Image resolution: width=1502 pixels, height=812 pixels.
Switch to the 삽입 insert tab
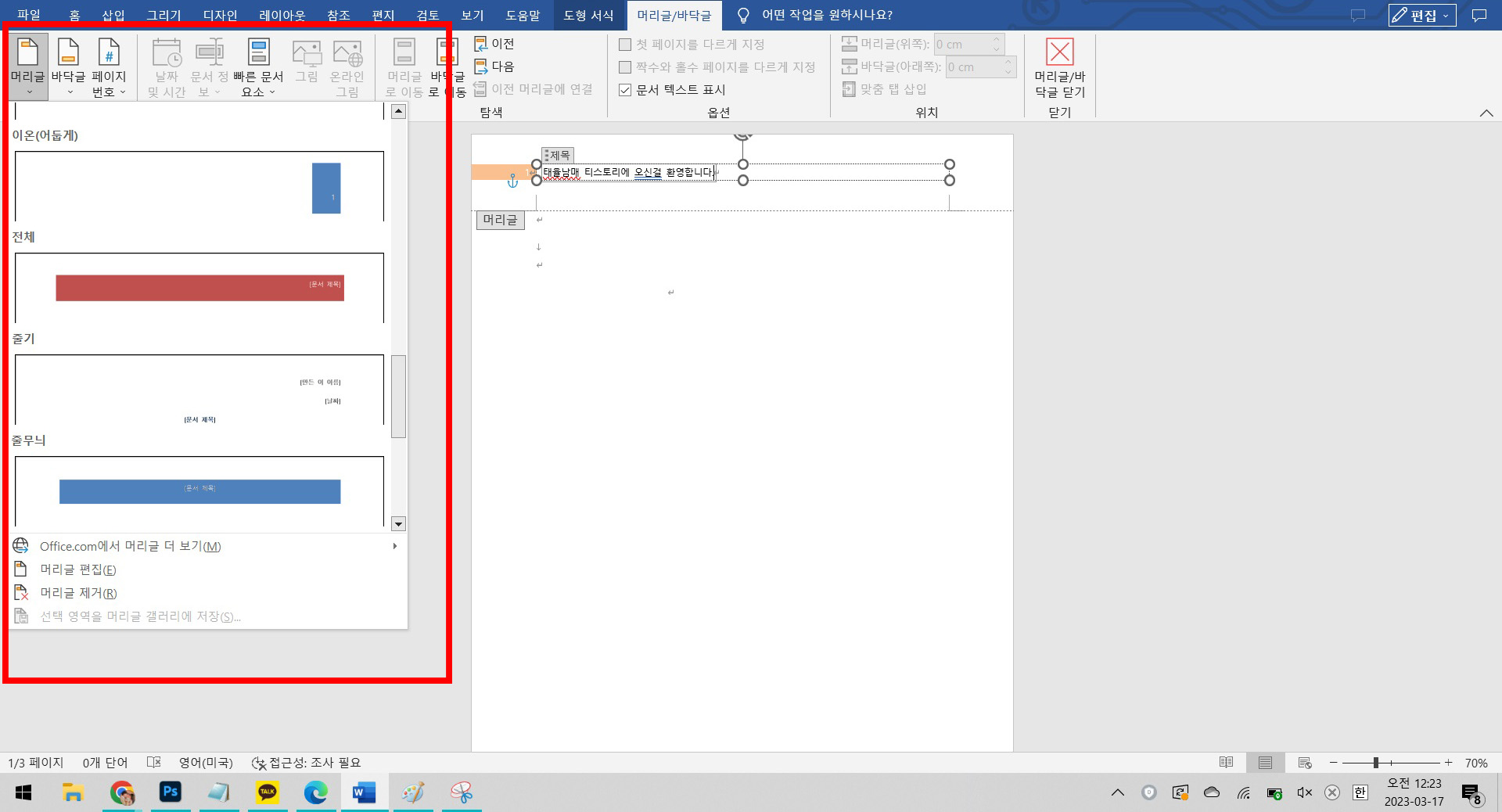pyautogui.click(x=113, y=15)
